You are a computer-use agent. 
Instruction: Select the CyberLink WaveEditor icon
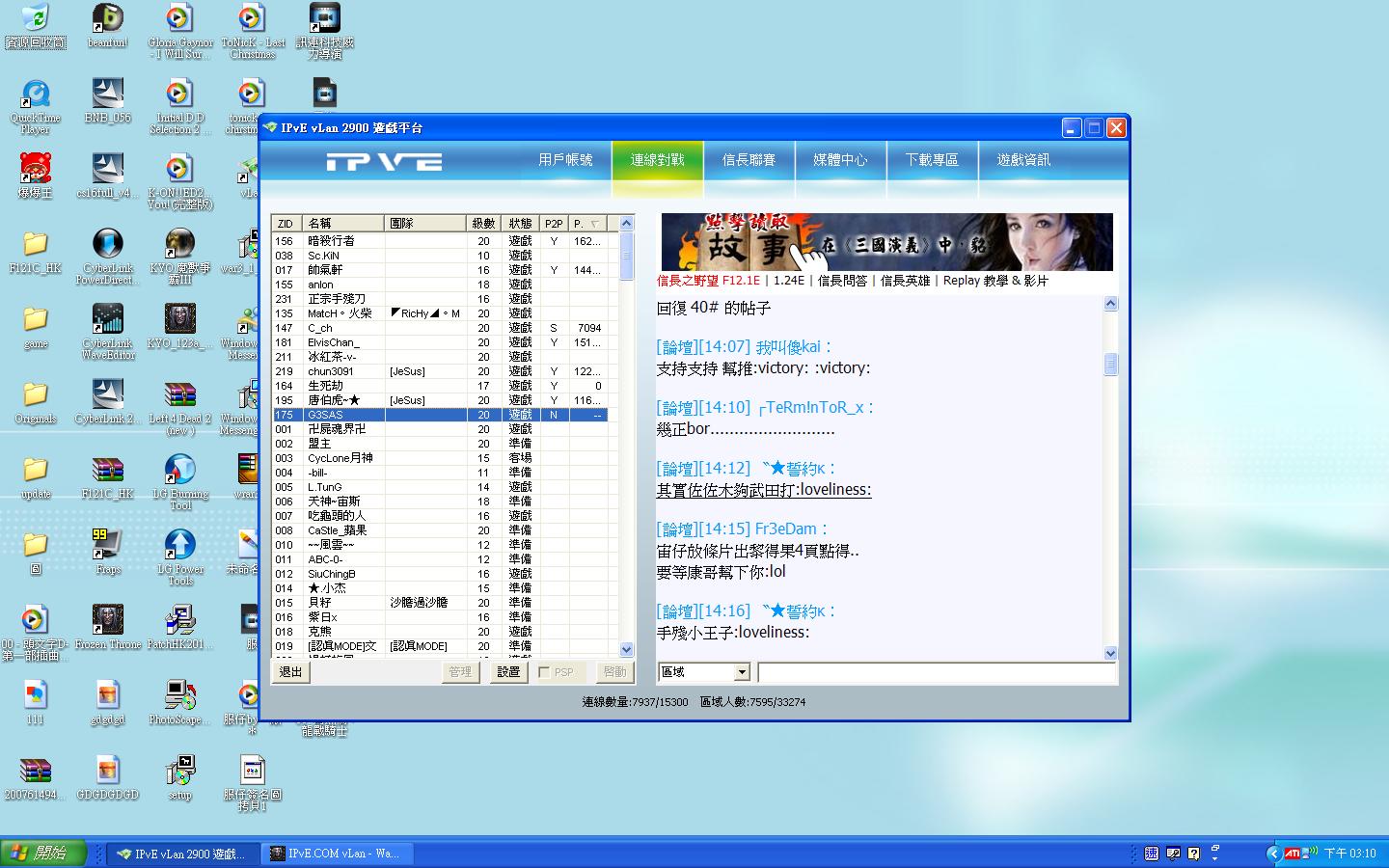pos(107,320)
